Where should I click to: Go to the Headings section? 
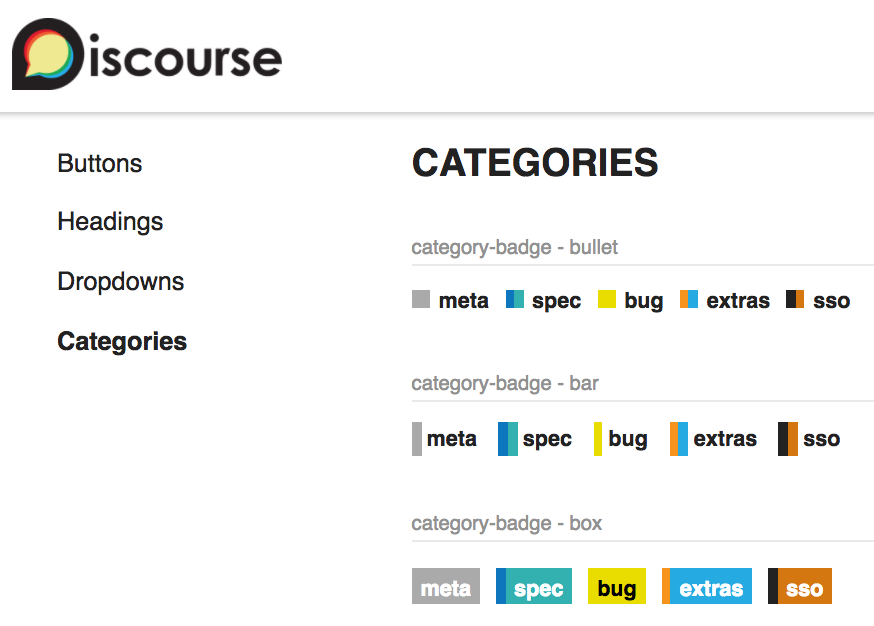[x=110, y=222]
